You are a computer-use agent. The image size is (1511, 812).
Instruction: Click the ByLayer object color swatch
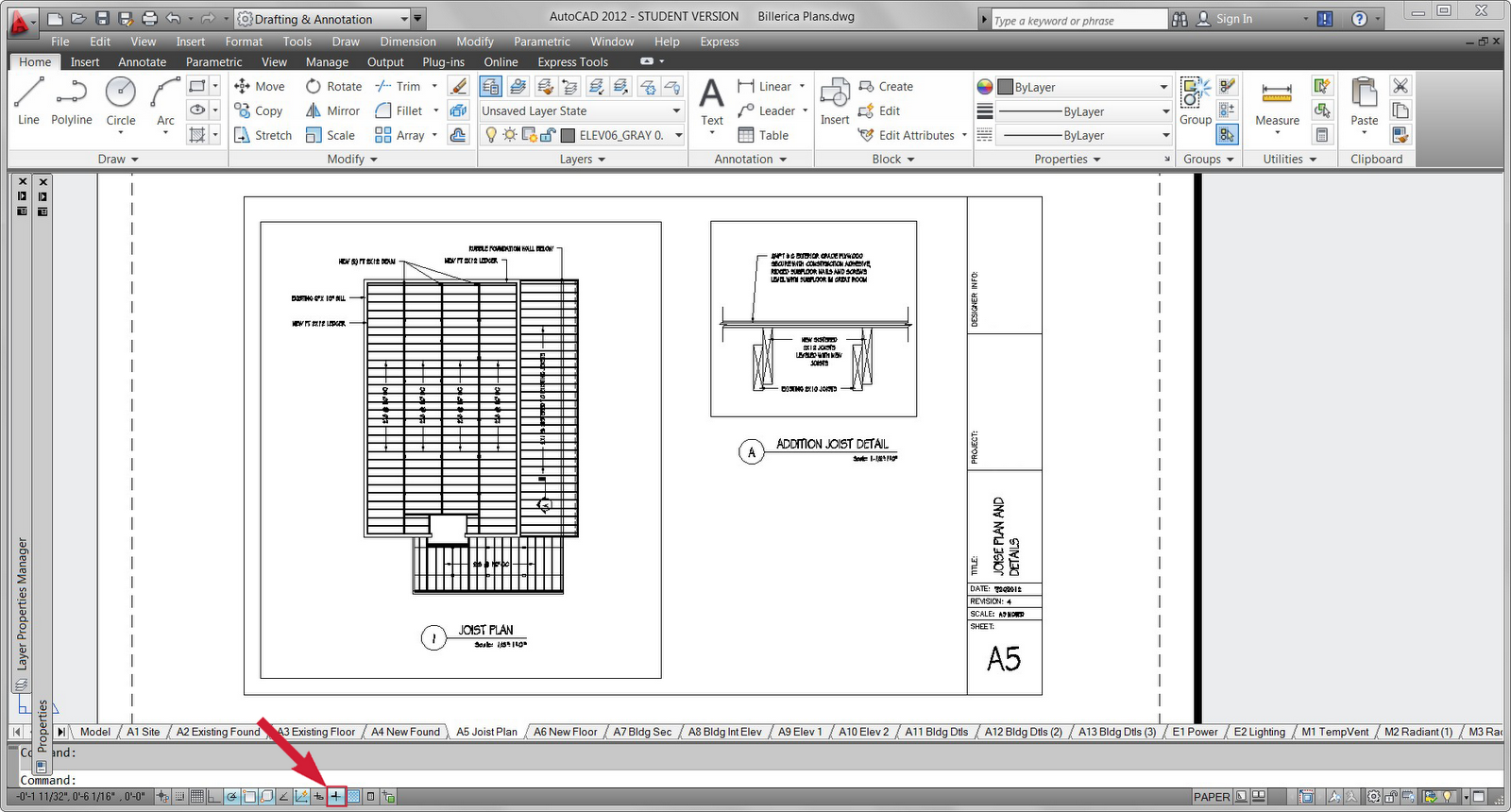click(x=1006, y=87)
